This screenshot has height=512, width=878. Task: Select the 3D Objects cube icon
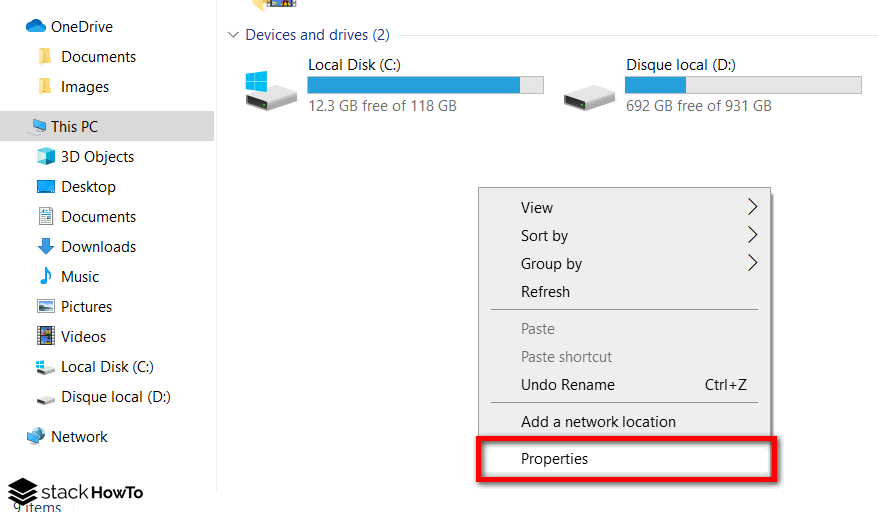46,156
